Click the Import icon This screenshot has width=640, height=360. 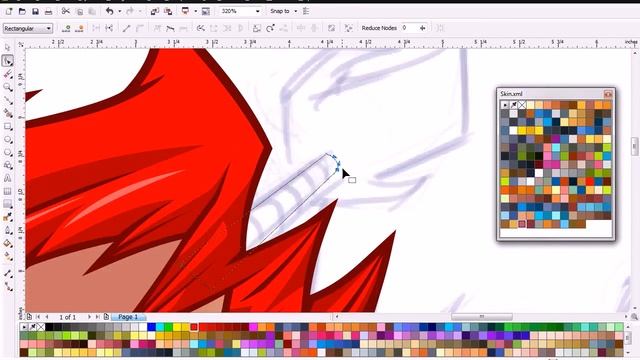[154, 11]
